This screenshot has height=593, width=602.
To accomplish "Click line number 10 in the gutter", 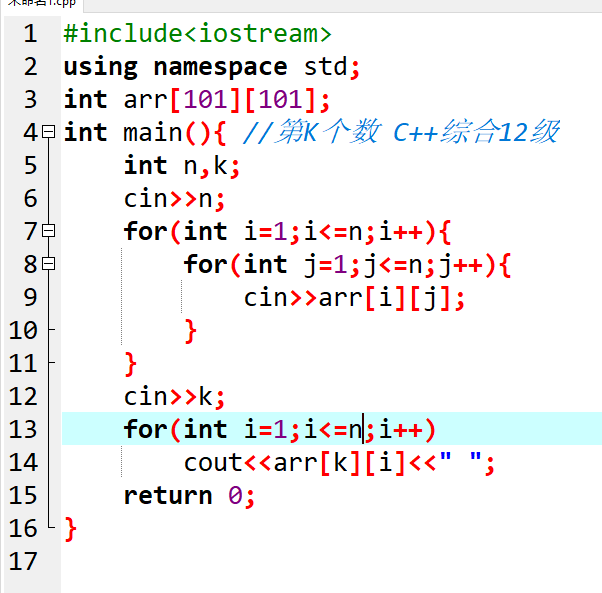I will click(x=26, y=331).
